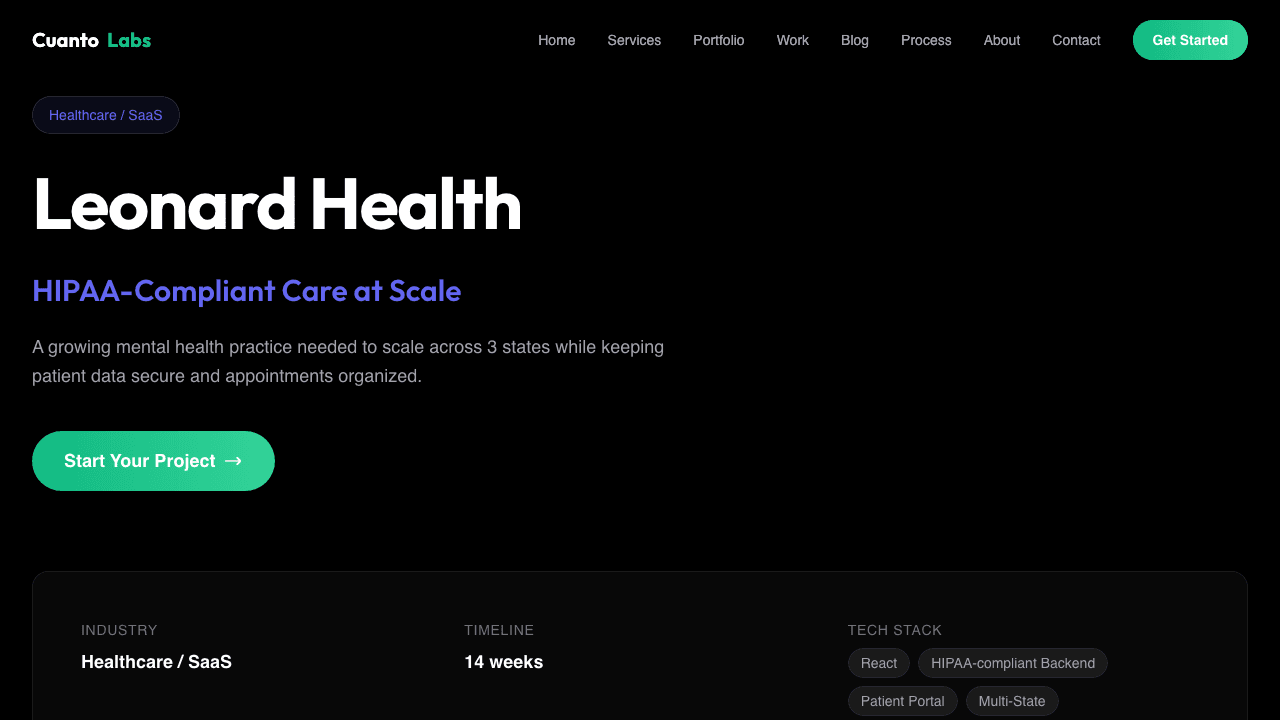Viewport: 1280px width, 720px height.
Task: Open the Portfolio section
Action: (x=718, y=40)
